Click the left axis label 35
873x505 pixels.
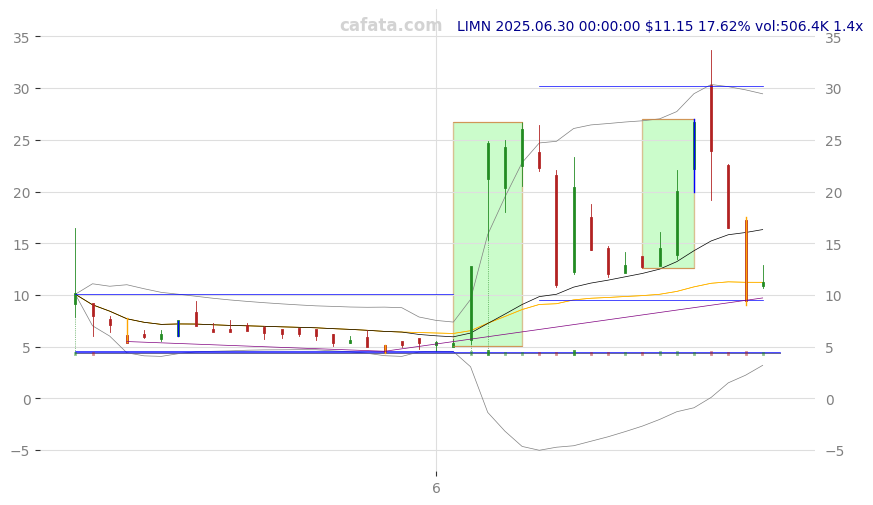tap(21, 38)
